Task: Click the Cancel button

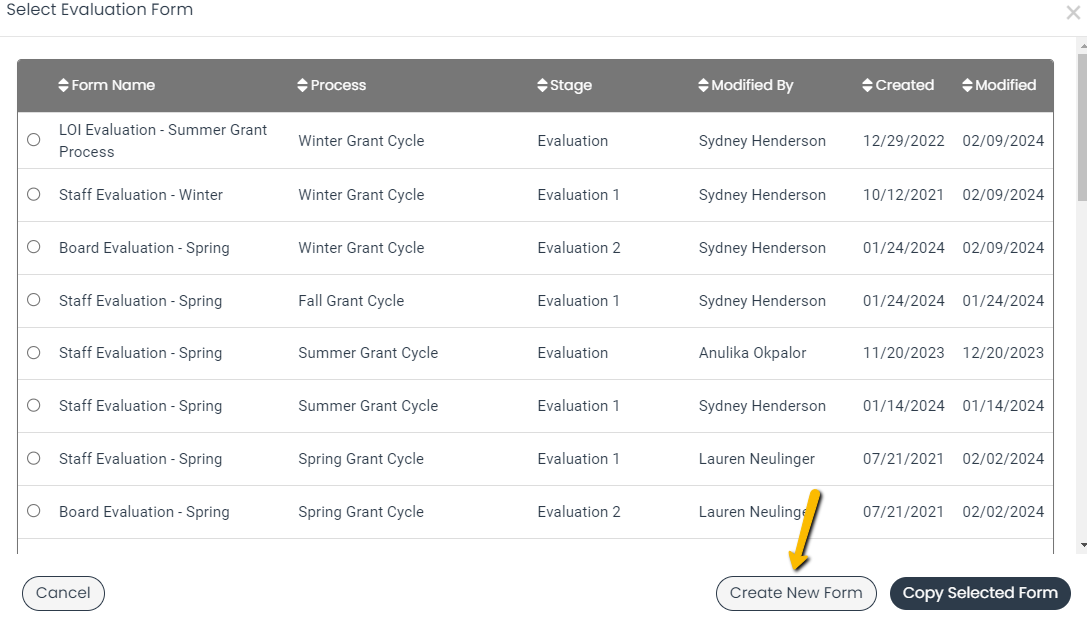Action: click(x=63, y=593)
